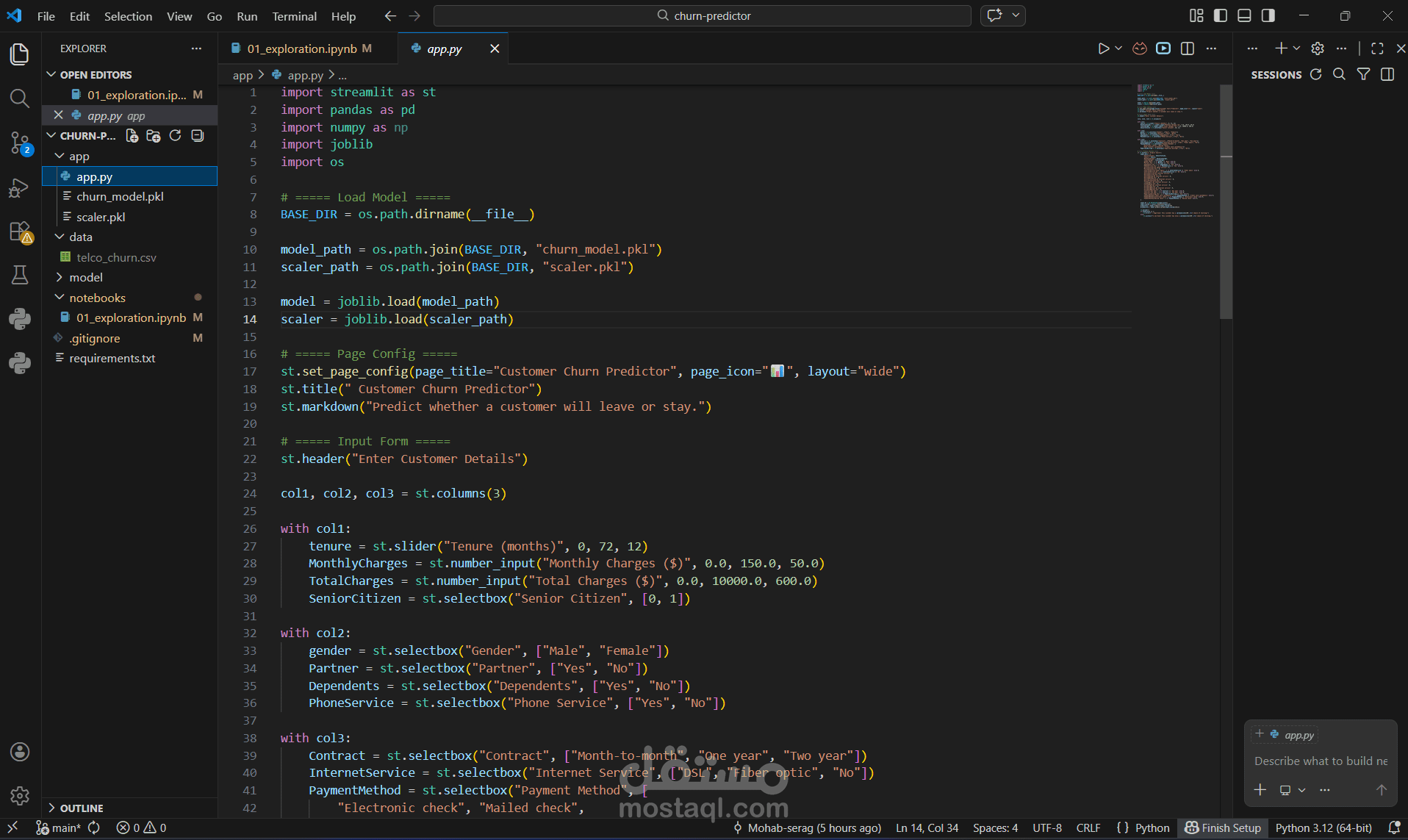Viewport: 1408px width, 840px height.
Task: Send the chat message with the up arrow
Action: (1382, 790)
